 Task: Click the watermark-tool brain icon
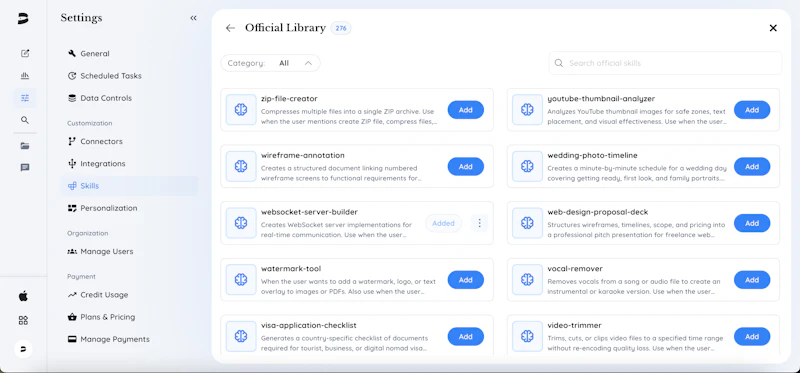241,280
